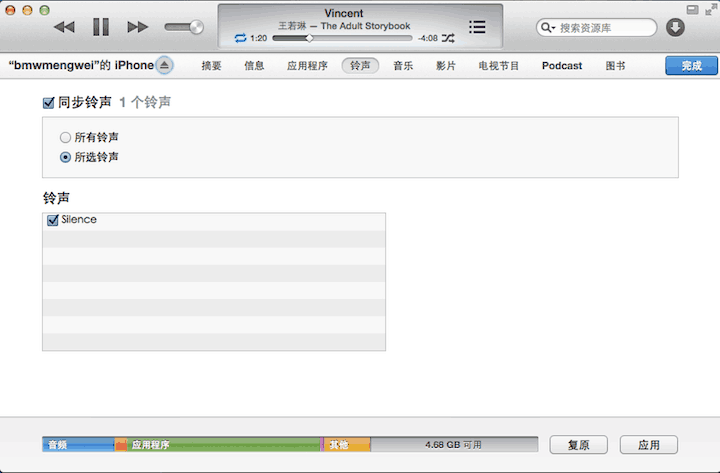Skip back to previous track
The width and height of the screenshot is (720, 473).
[64, 27]
